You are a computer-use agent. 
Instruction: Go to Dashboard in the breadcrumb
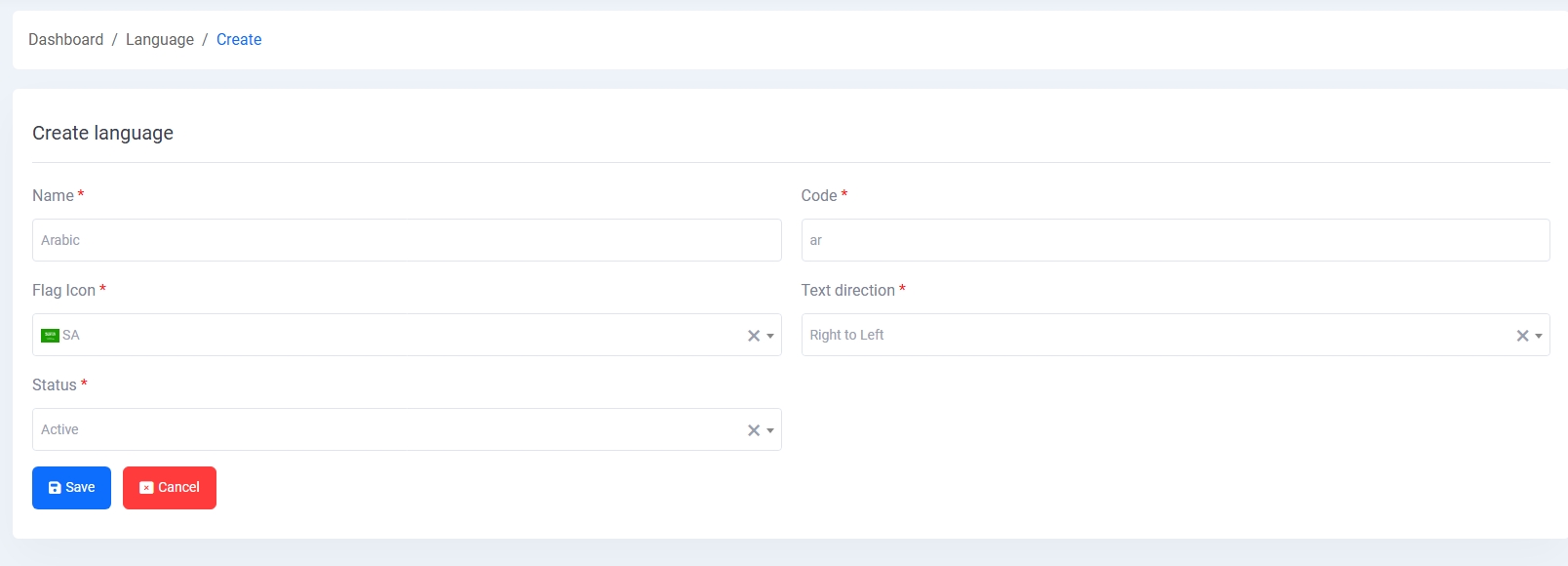click(x=65, y=40)
